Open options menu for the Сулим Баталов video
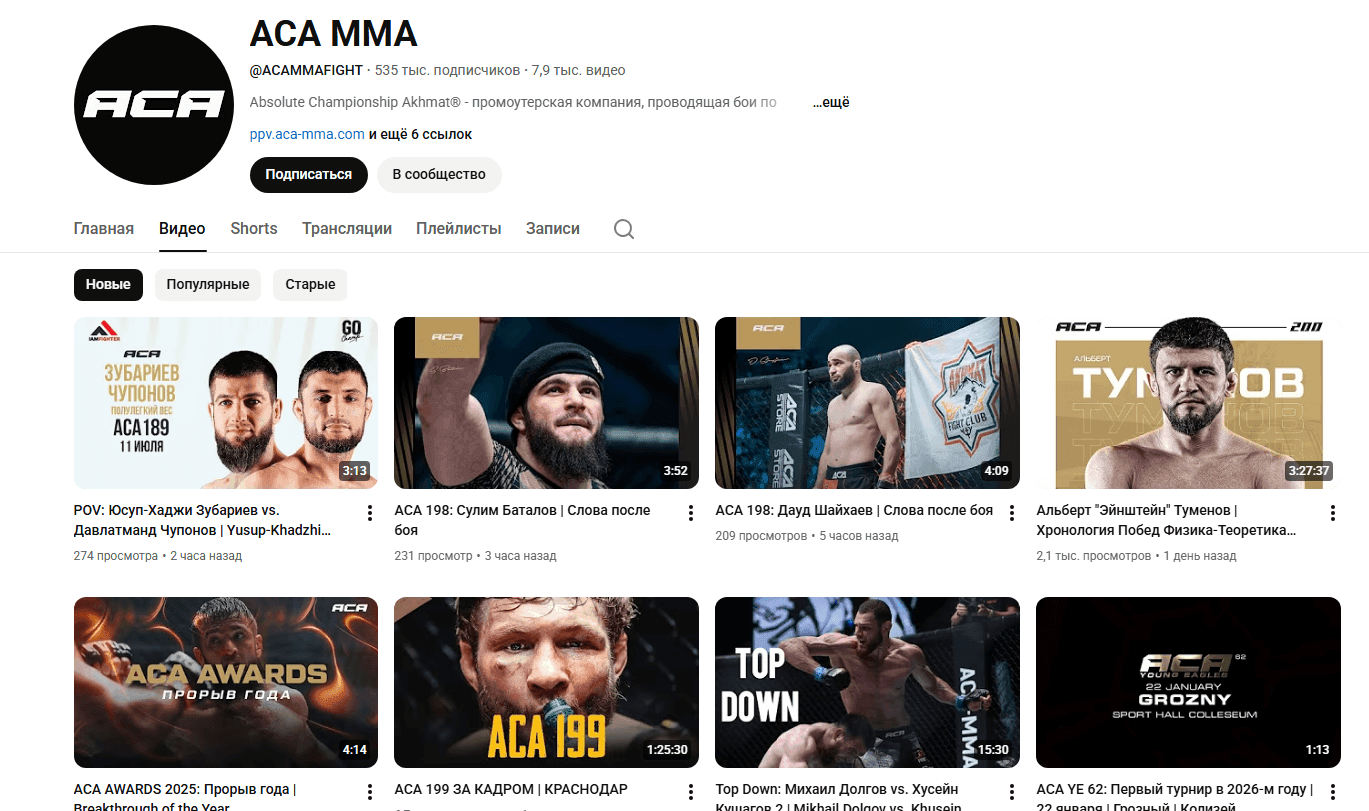1369x811 pixels. 690,511
